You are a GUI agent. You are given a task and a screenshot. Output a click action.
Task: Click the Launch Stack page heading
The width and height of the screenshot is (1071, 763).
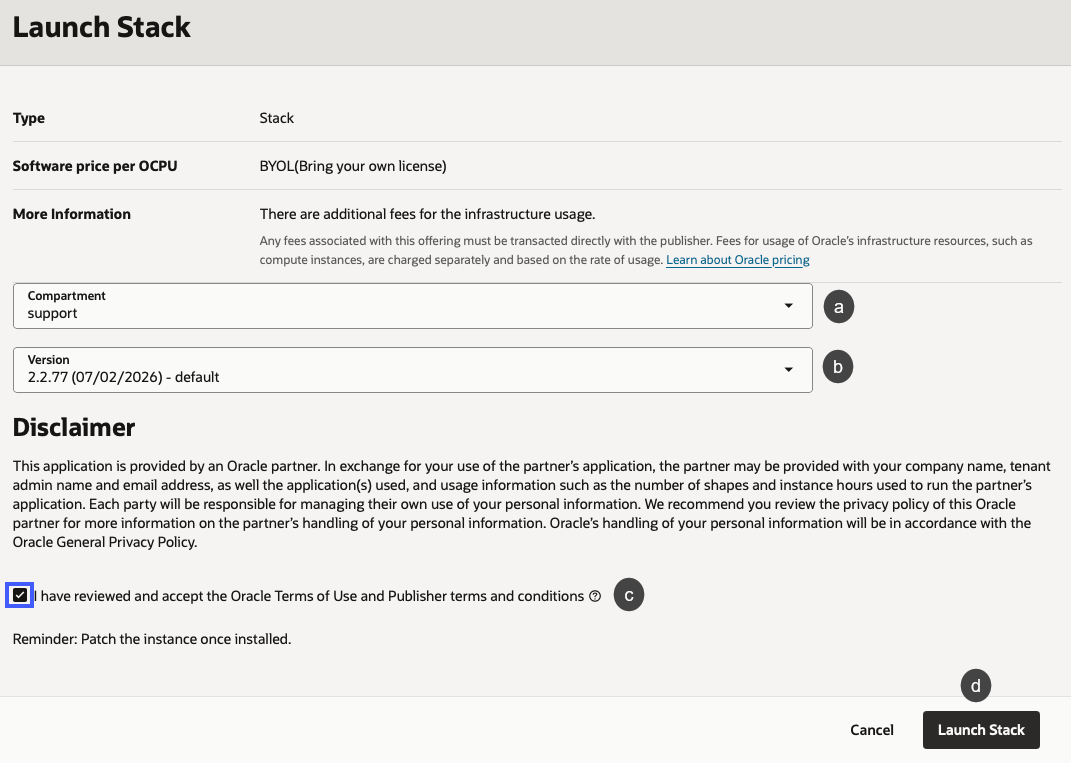101,27
